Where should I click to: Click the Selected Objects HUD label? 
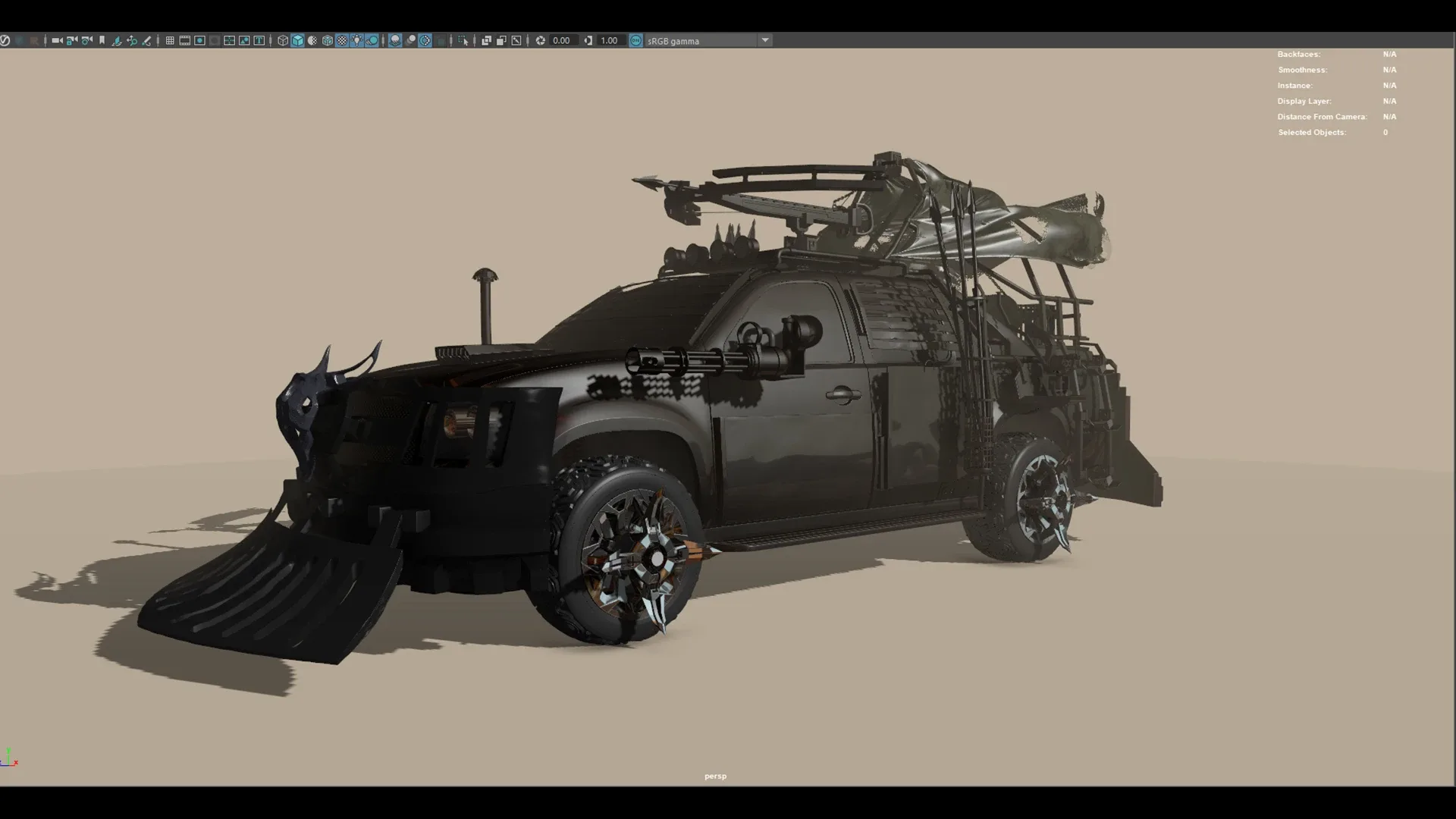click(1312, 132)
